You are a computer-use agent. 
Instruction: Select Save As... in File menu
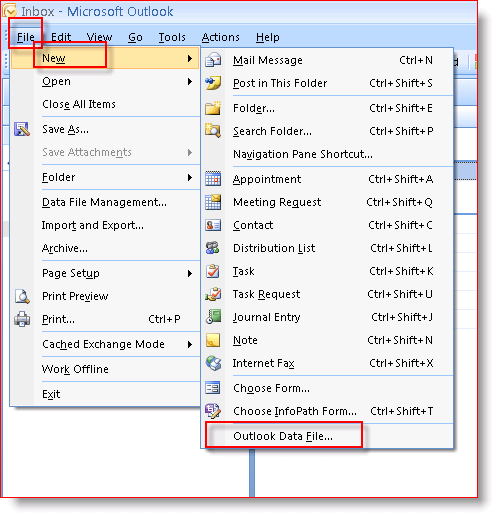click(x=105, y=129)
